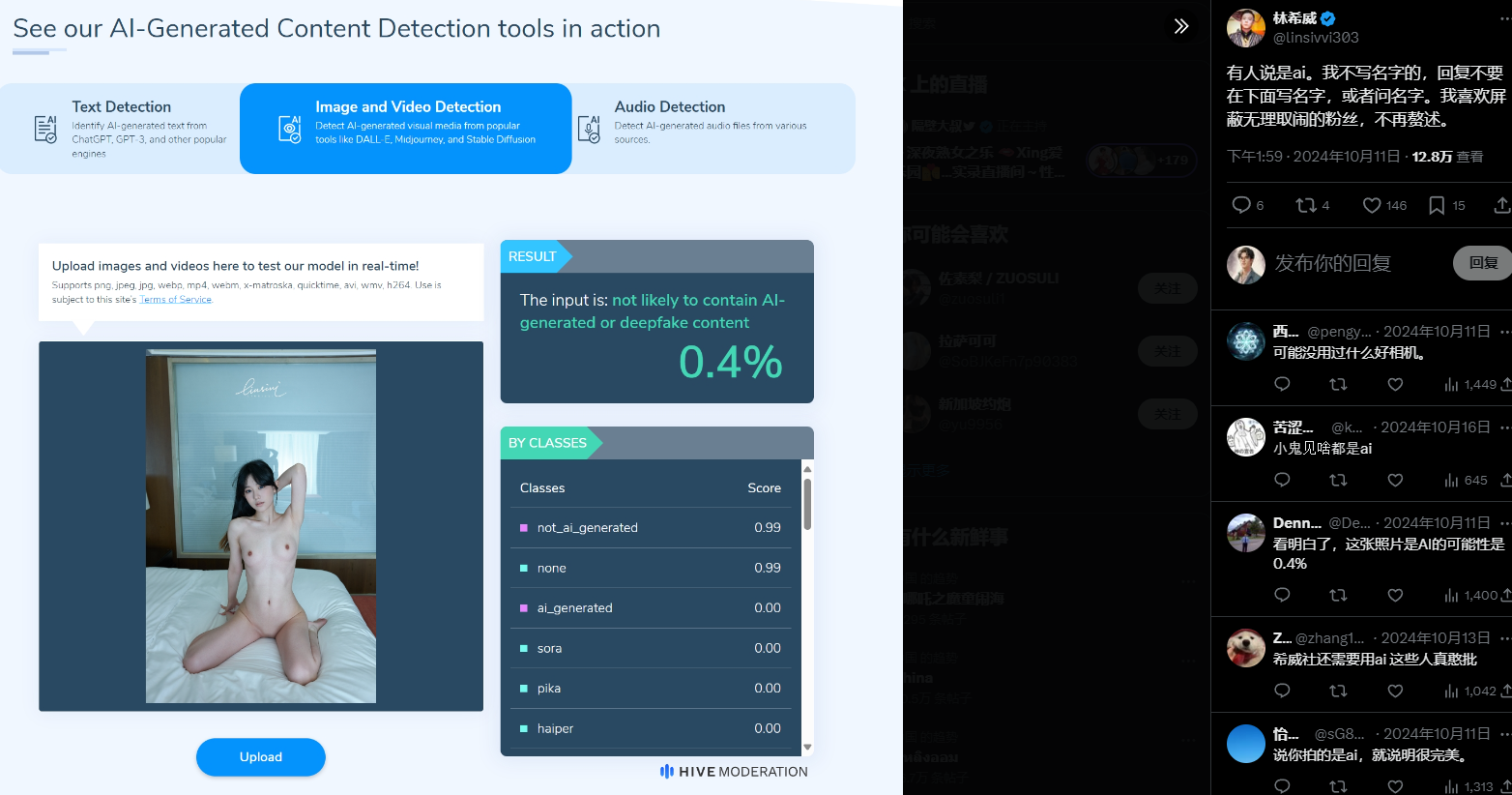Click the repost icon with count 4
This screenshot has height=795, width=1512.
pyautogui.click(x=1306, y=205)
